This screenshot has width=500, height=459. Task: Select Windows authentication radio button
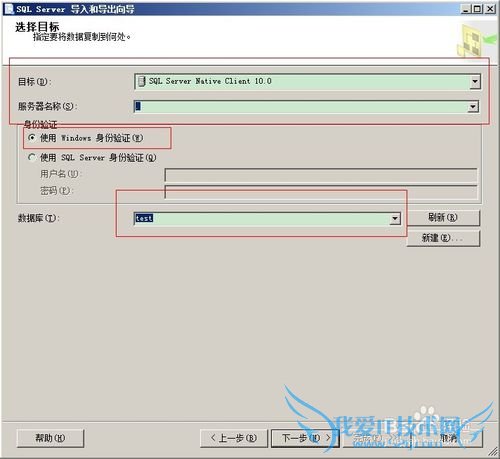32,137
